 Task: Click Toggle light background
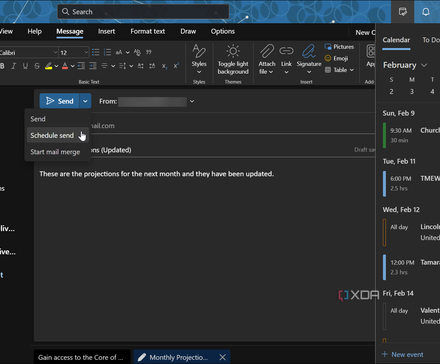point(233,59)
